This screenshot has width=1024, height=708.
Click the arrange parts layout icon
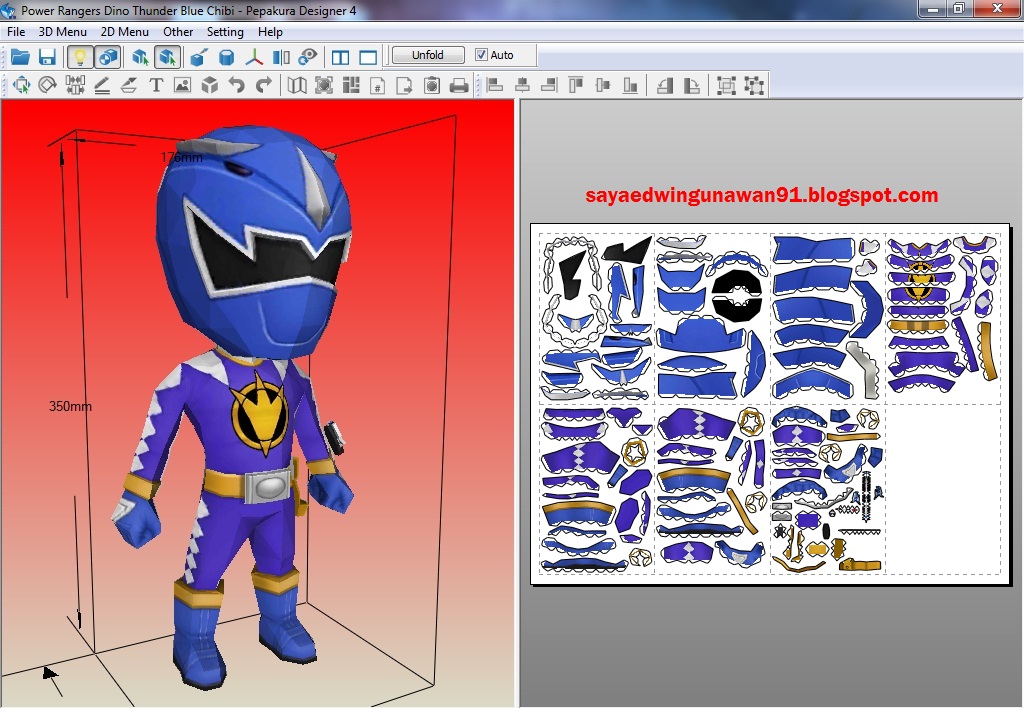tap(351, 85)
